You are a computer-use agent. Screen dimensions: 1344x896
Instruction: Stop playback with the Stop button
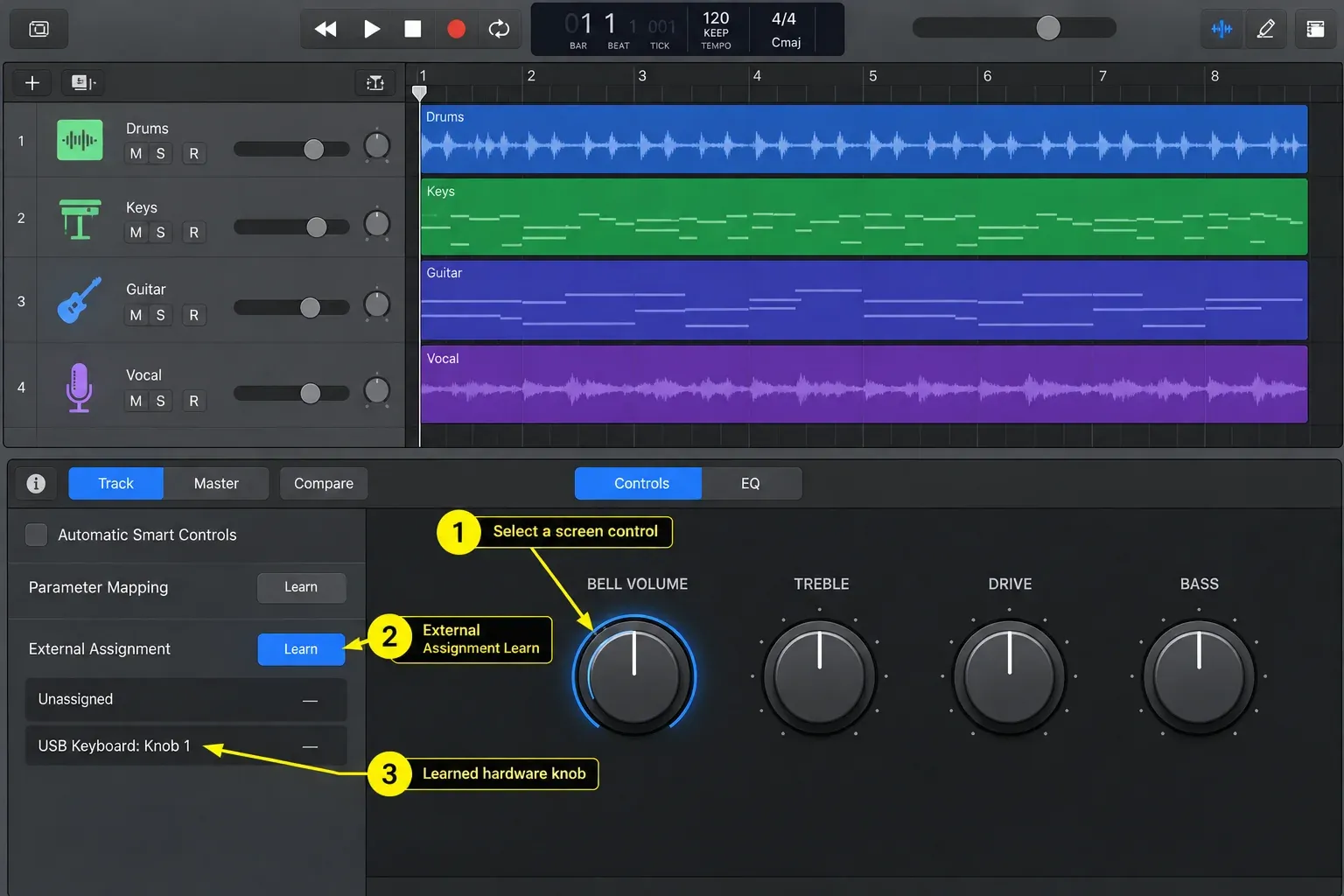tap(413, 29)
